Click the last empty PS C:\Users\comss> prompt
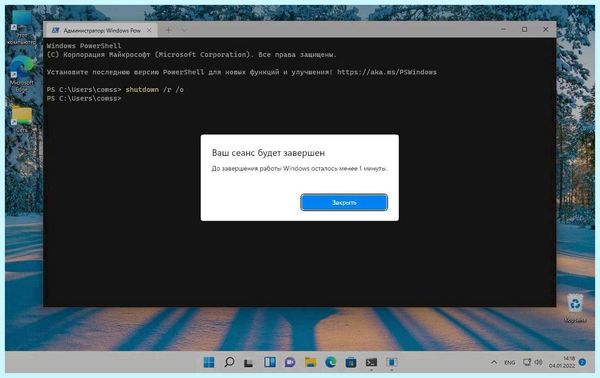The height and width of the screenshot is (378, 600). 84,98
